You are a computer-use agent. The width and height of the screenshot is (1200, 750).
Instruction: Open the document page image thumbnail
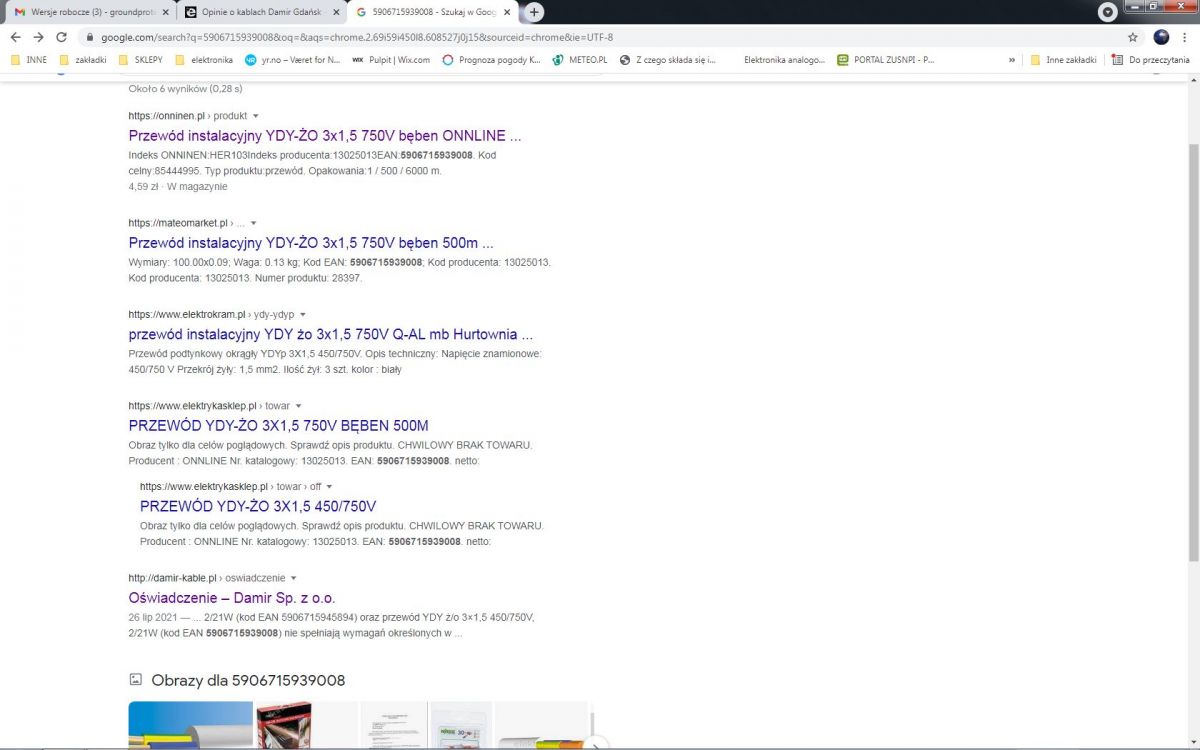point(393,725)
